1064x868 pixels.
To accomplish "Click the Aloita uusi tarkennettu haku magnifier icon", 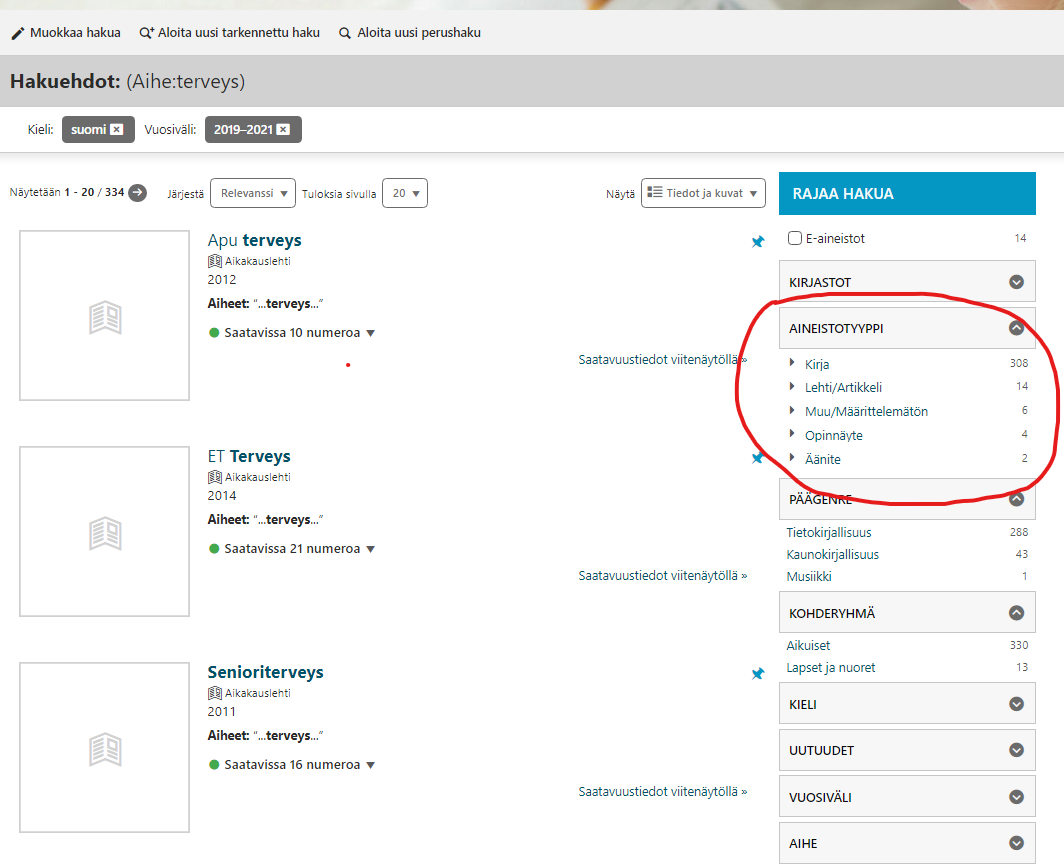I will point(147,33).
